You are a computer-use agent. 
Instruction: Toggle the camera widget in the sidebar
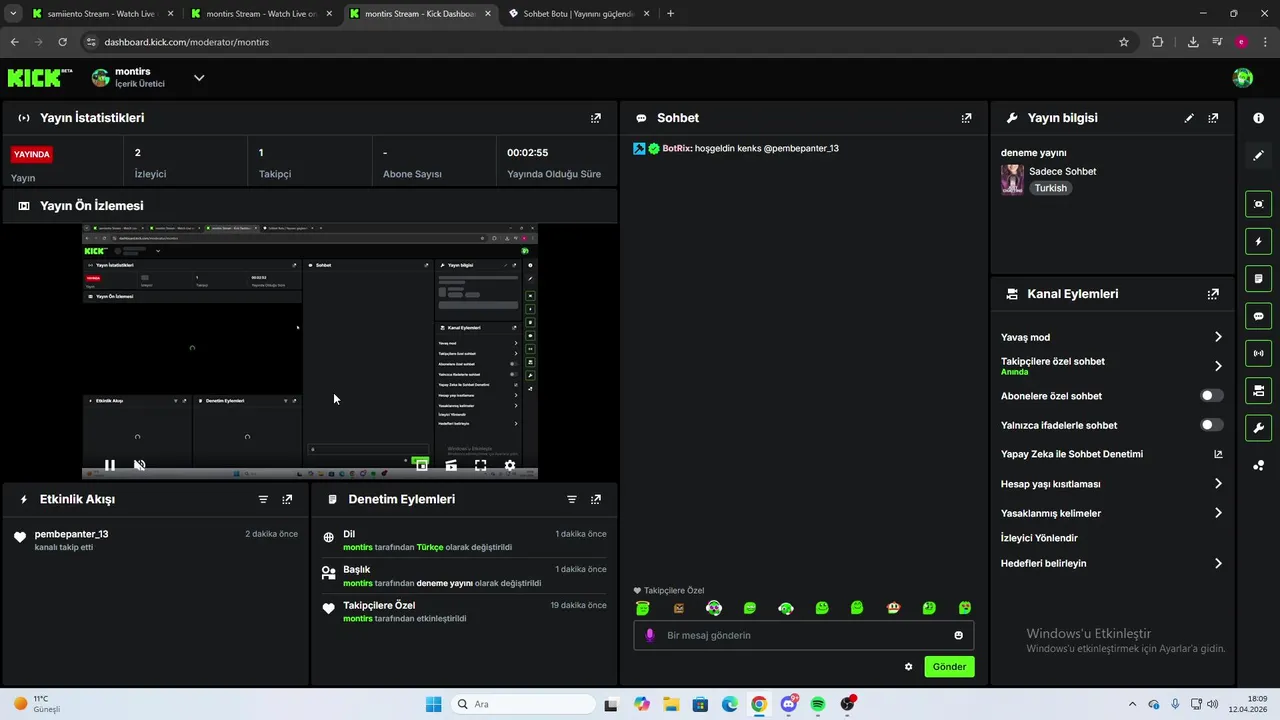(1259, 390)
